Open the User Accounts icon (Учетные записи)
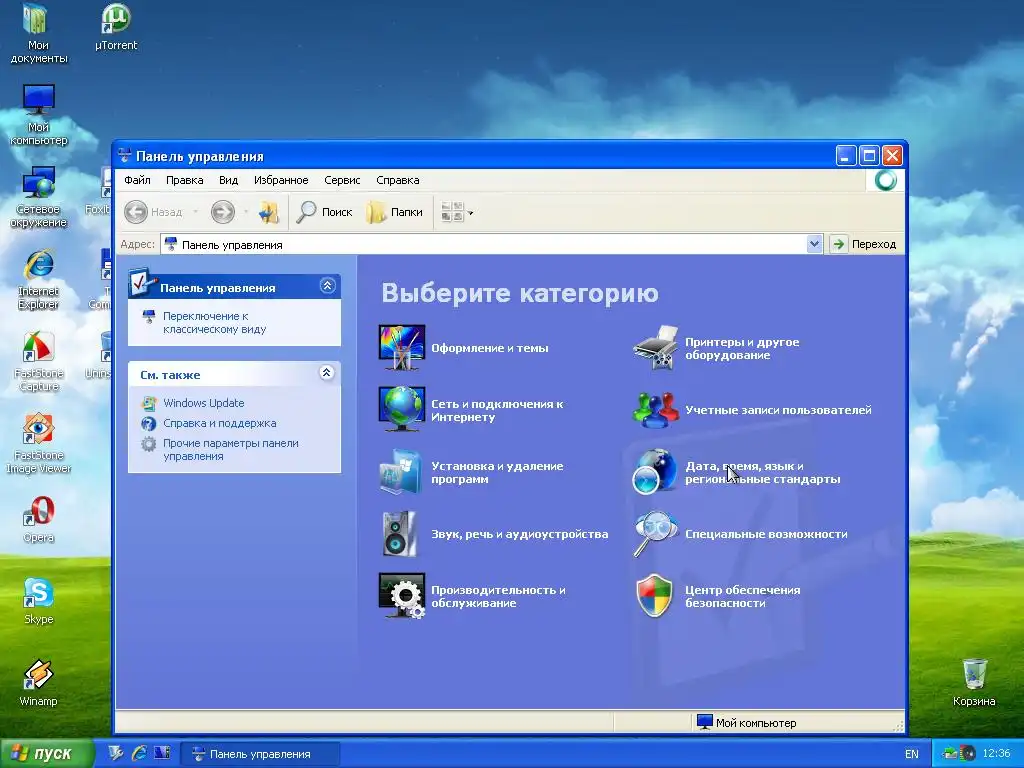This screenshot has height=768, width=1024. 656,409
